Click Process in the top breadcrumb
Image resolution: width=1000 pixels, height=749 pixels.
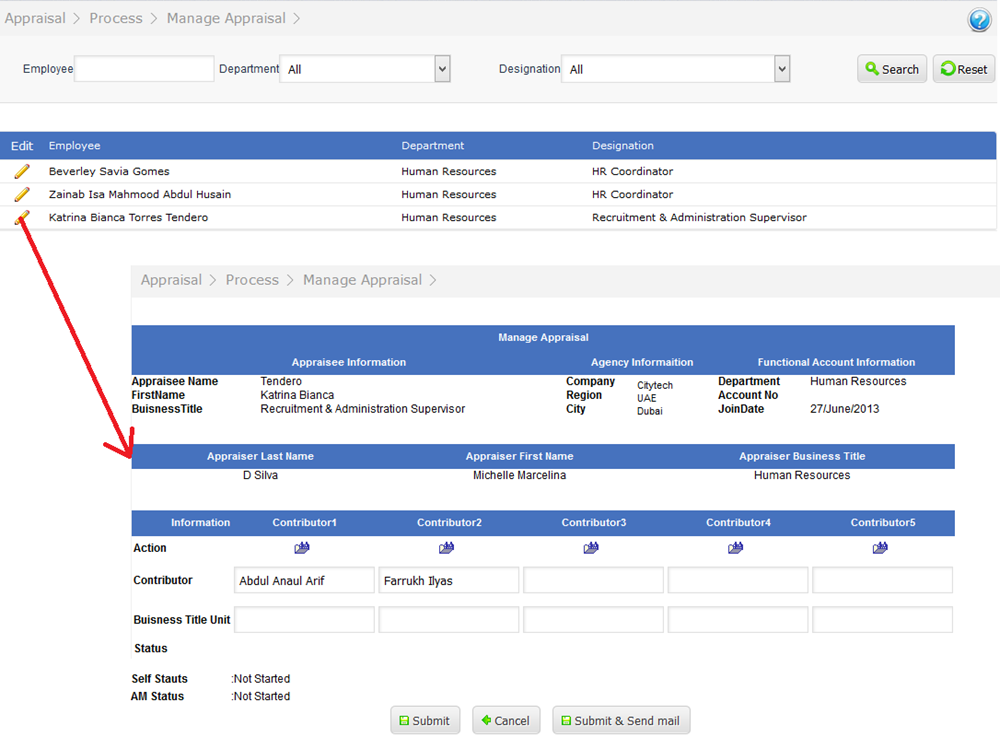pyautogui.click(x=116, y=18)
